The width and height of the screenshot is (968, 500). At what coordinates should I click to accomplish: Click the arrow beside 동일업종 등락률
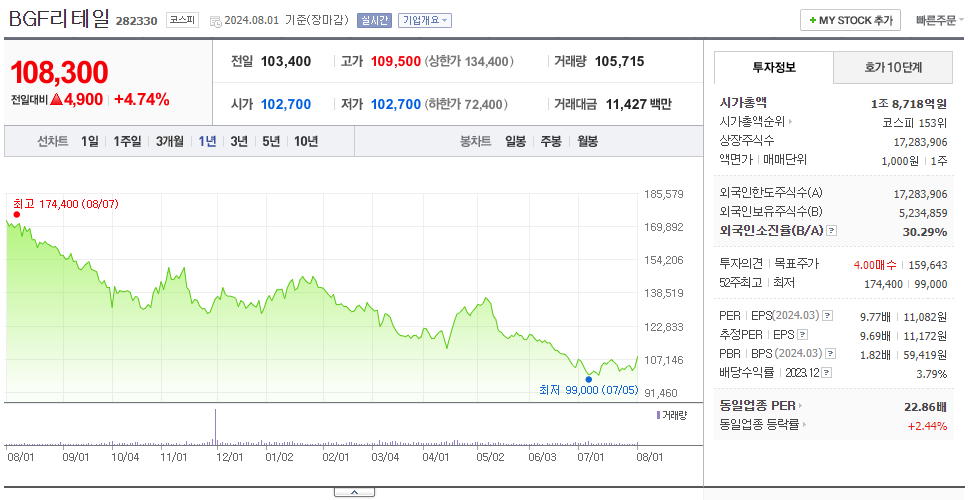point(804,425)
